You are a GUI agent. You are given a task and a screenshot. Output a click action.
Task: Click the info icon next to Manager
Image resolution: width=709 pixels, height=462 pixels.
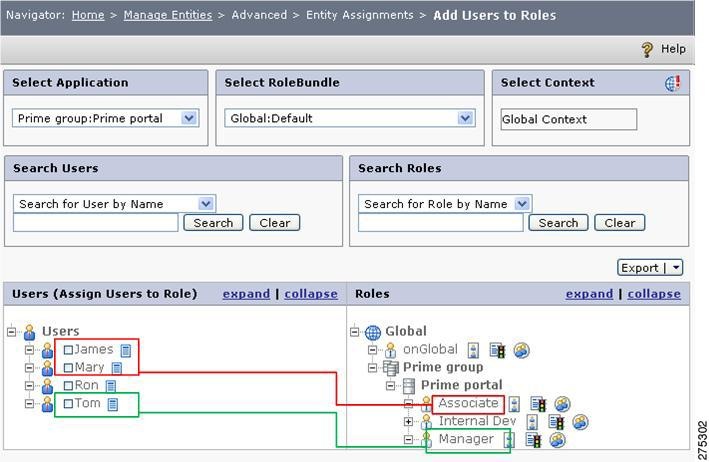(x=510, y=440)
